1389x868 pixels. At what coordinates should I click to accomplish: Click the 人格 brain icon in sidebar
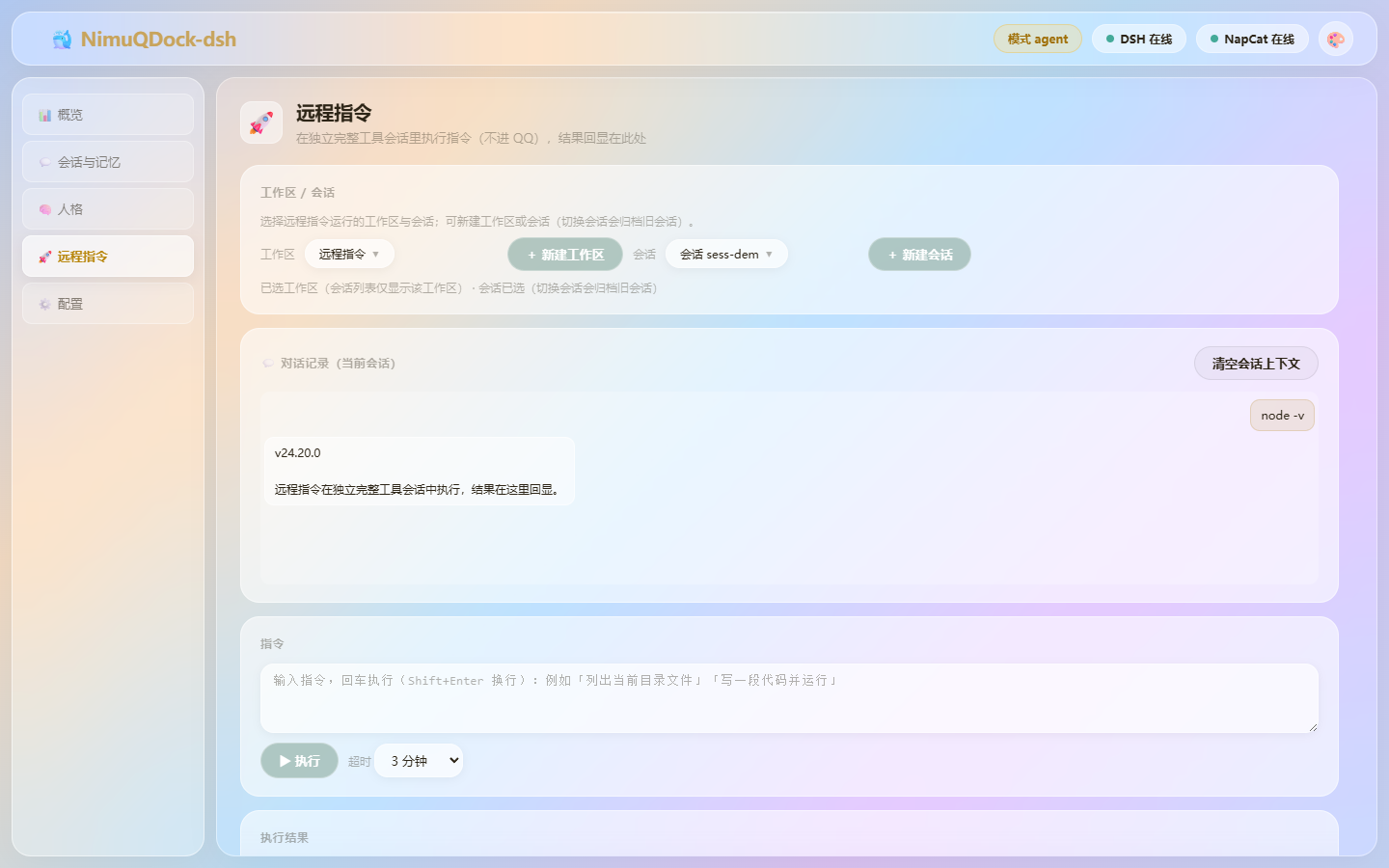coord(44,209)
